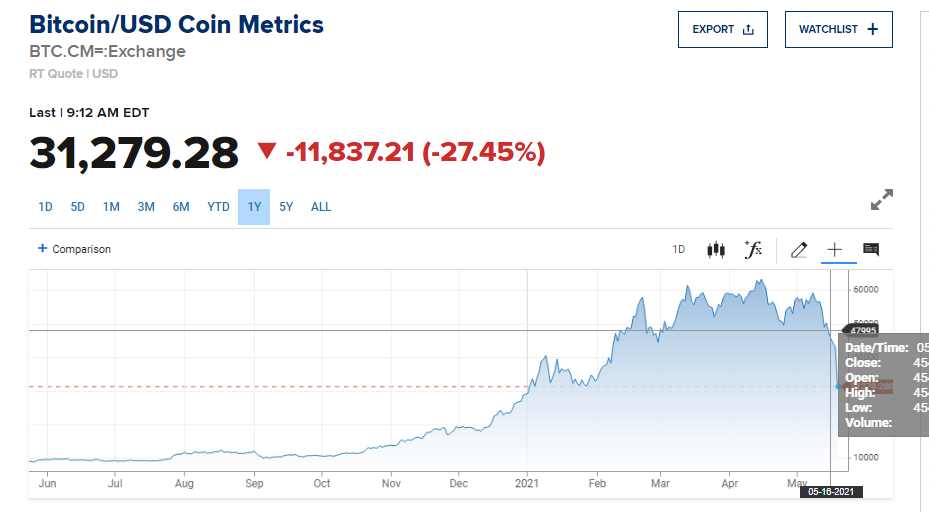The height and width of the screenshot is (512, 929).
Task: Open the fx studies/indicators menu
Action: click(x=753, y=250)
